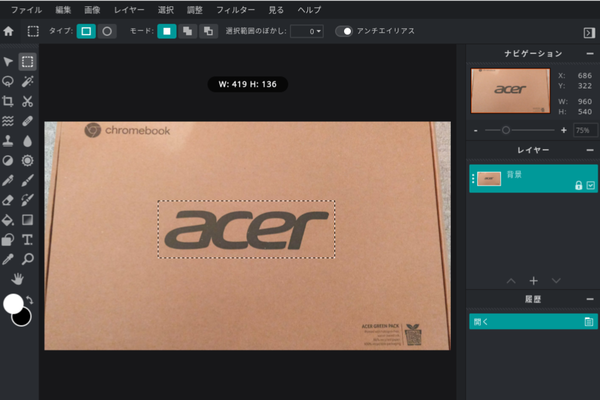This screenshot has width=600, height=400.
Task: Select the 開く history entry
Action: pyautogui.click(x=533, y=322)
